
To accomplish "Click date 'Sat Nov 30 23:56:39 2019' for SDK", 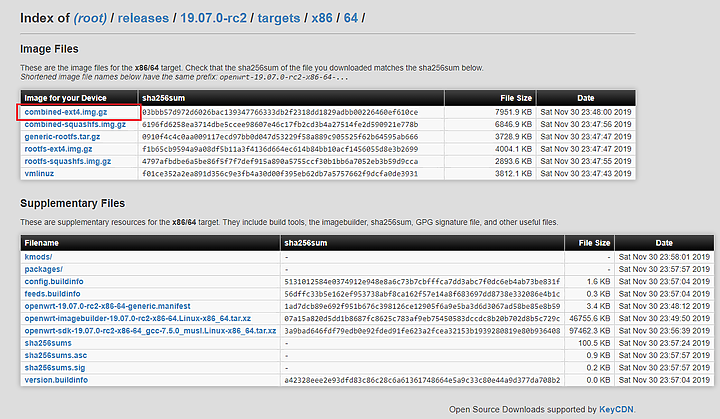I will coord(664,331).
